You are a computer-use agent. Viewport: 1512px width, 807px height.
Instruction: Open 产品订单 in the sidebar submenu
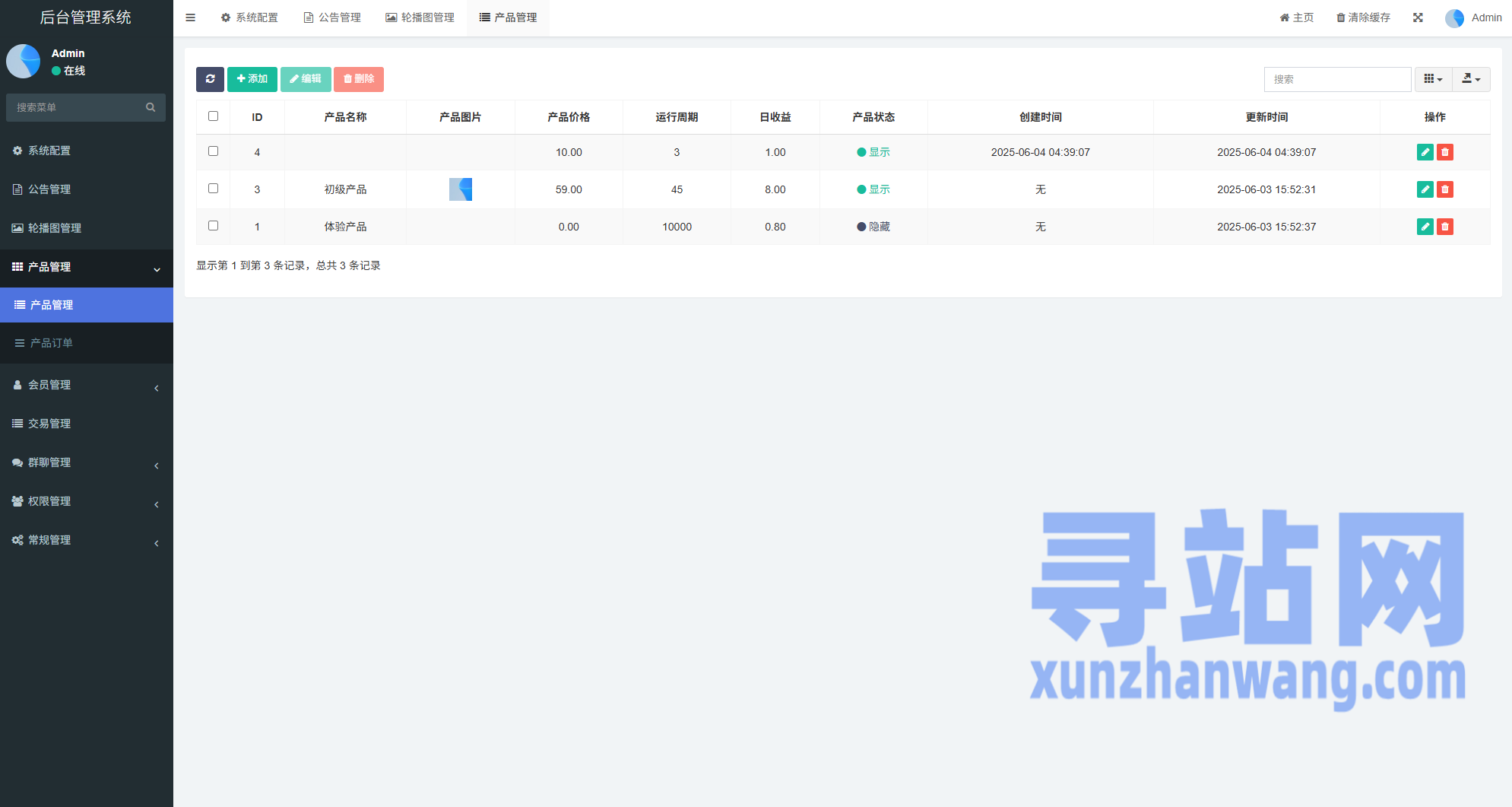pos(52,343)
